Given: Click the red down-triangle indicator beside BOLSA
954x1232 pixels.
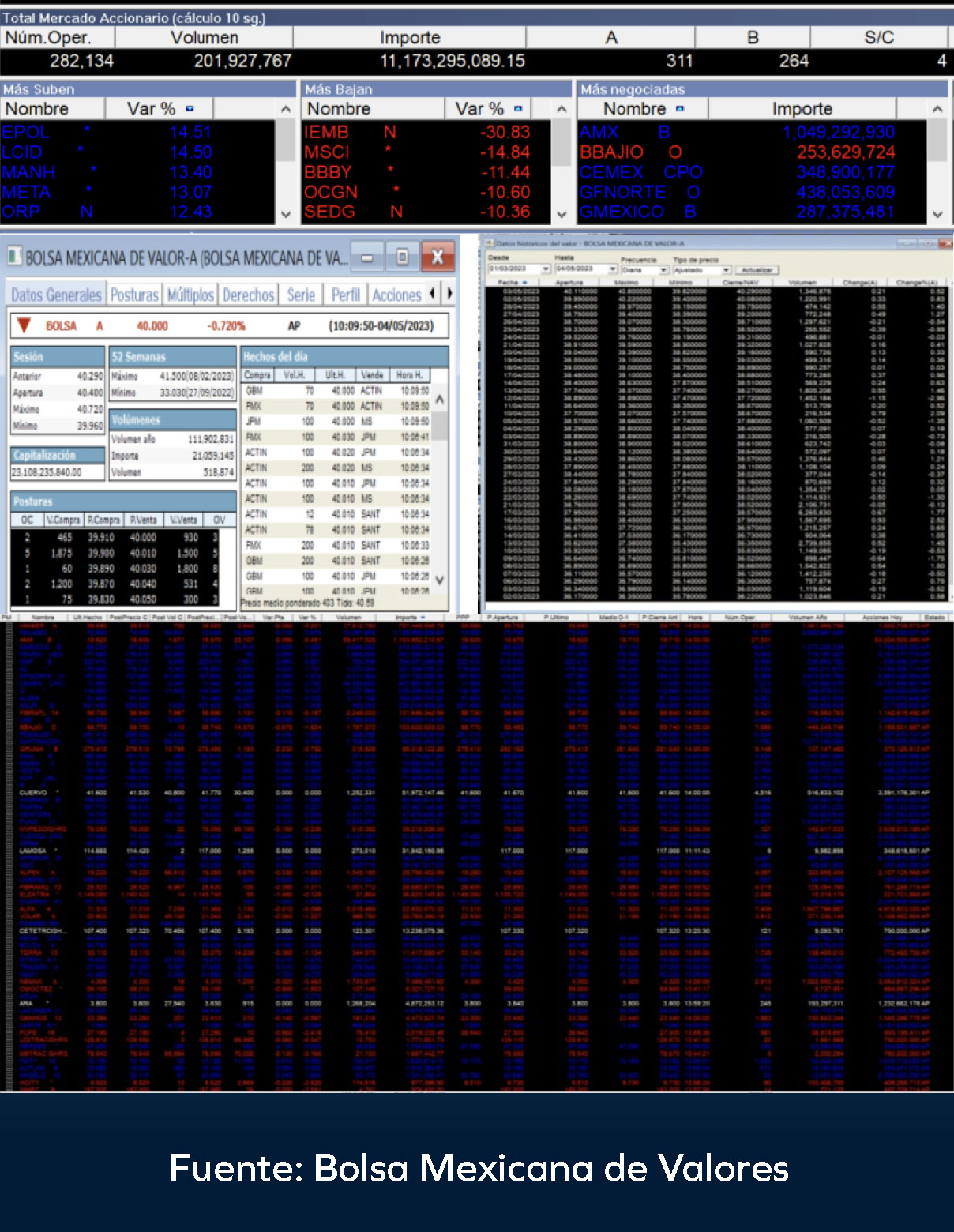Looking at the screenshot, I should point(24,325).
